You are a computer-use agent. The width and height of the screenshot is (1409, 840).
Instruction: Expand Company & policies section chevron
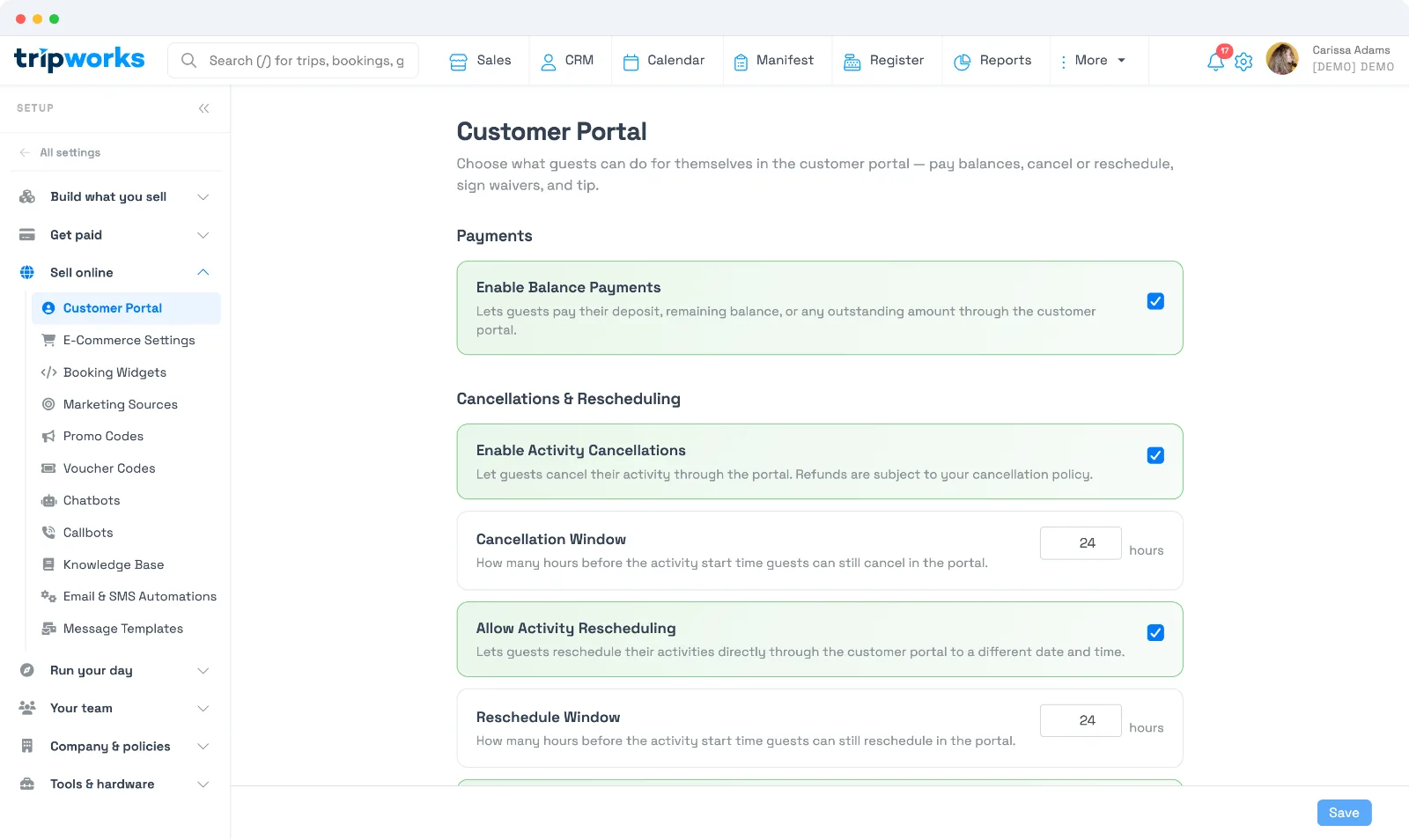coord(203,747)
